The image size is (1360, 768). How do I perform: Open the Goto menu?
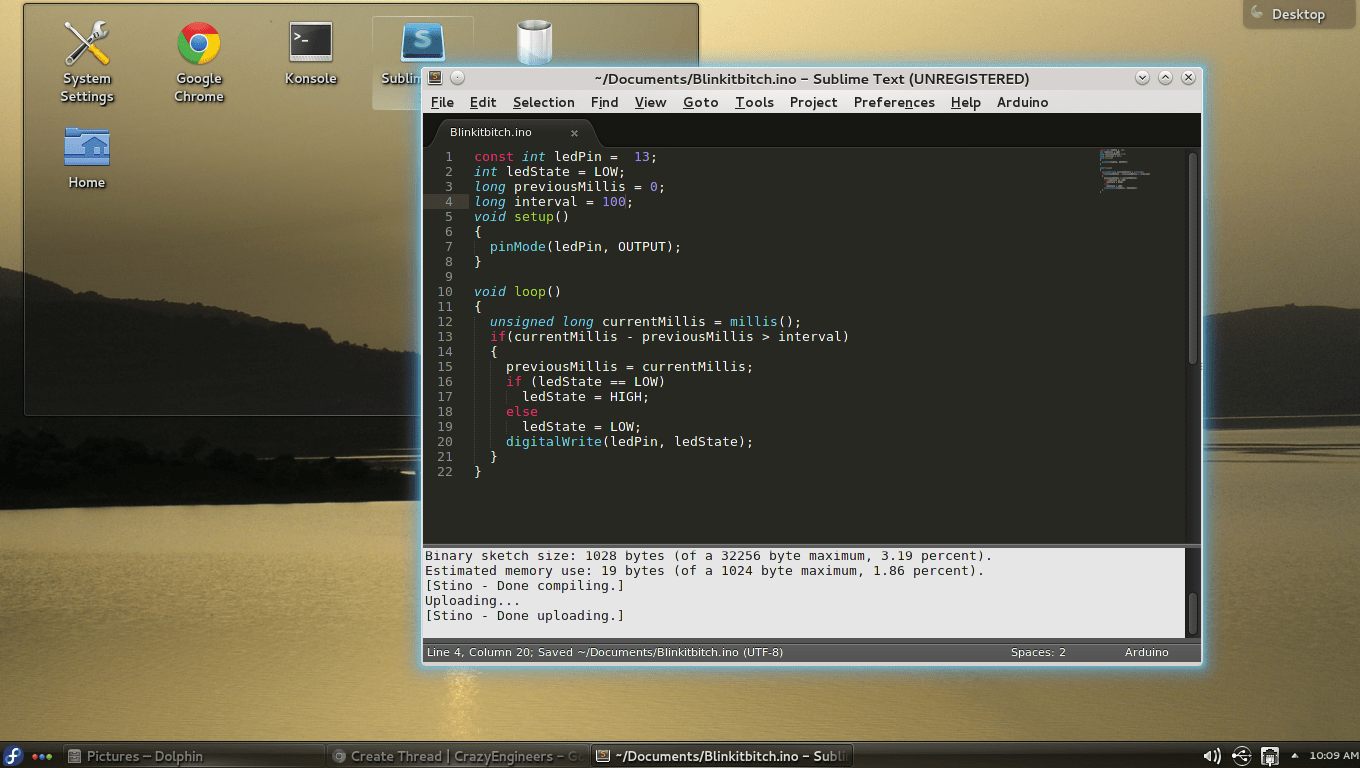tap(701, 102)
